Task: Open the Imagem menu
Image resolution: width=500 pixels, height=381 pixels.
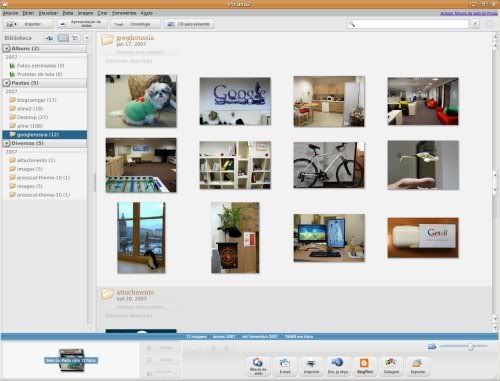Action: click(x=85, y=13)
